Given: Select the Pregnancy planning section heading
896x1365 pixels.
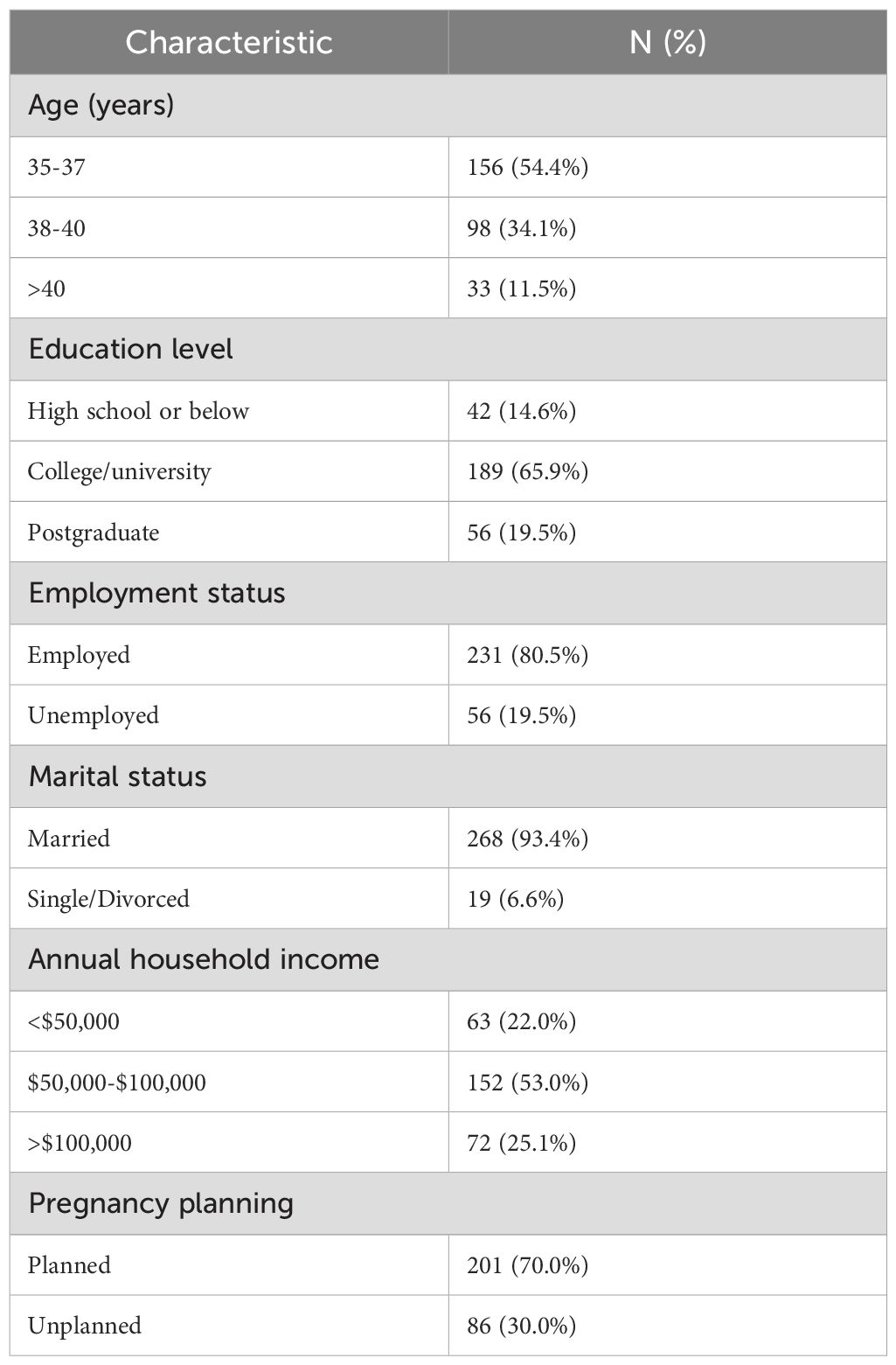Looking at the screenshot, I should (x=161, y=1204).
